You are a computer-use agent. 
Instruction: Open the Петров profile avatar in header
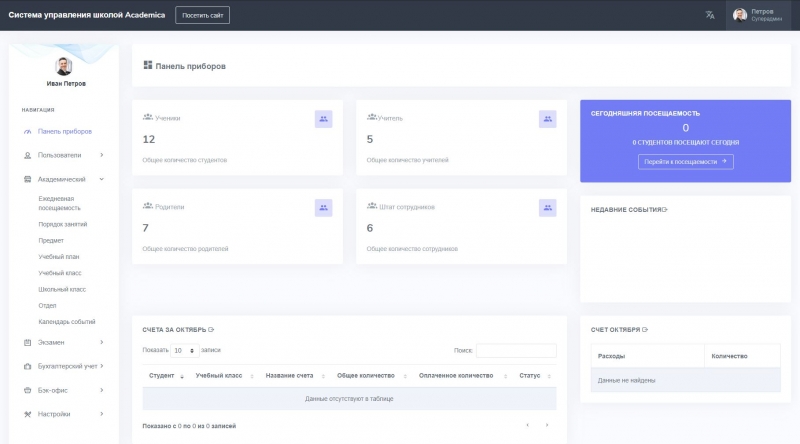pyautogui.click(x=740, y=15)
